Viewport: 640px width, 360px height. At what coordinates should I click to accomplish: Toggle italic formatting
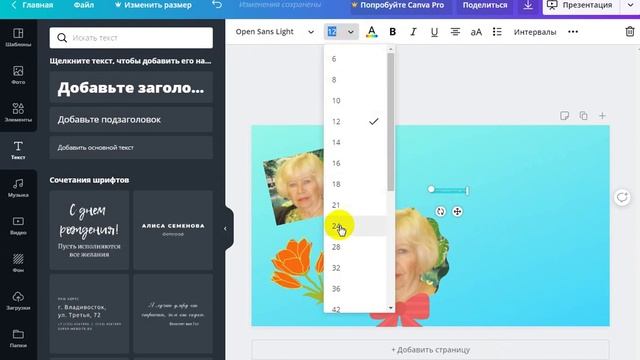tap(413, 32)
